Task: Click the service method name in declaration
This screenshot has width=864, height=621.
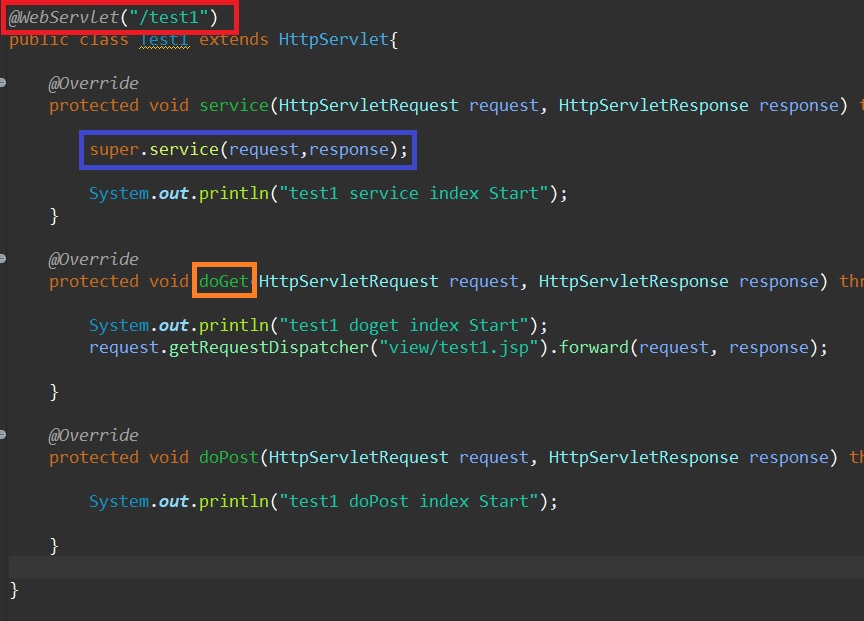Action: point(234,105)
